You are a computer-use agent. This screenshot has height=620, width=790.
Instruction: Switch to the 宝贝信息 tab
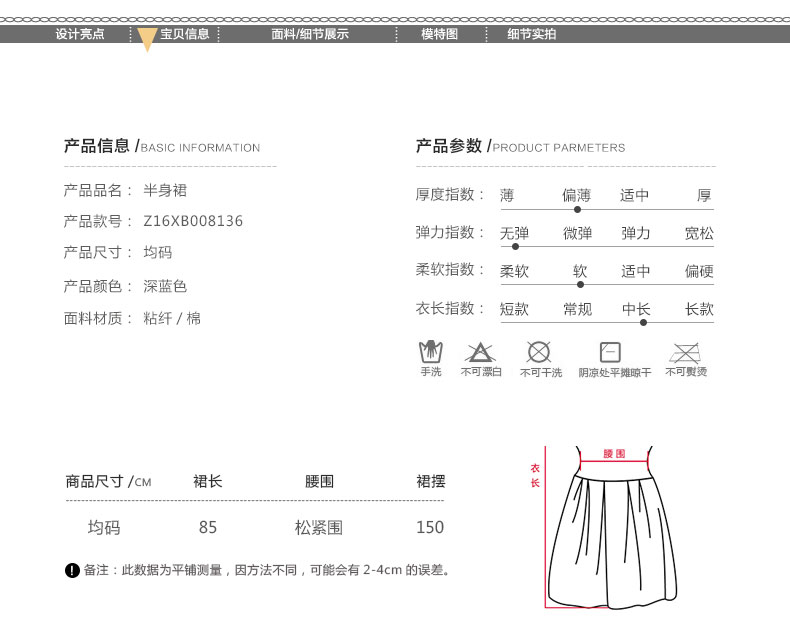tap(185, 34)
